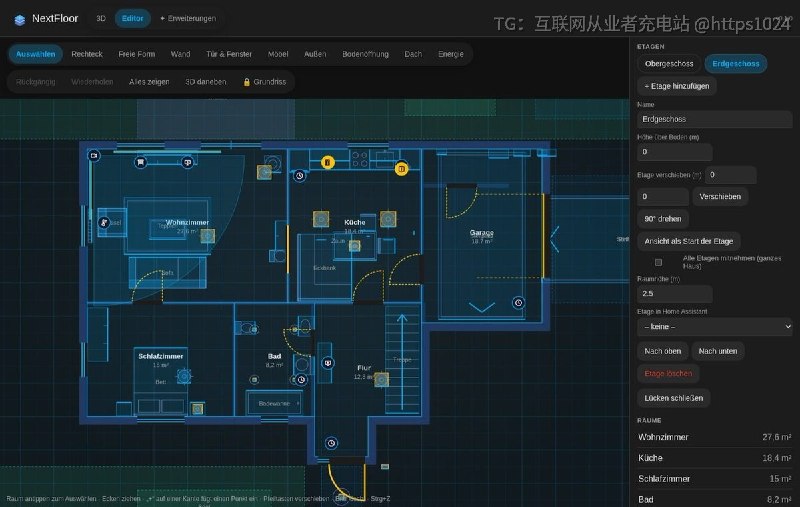This screenshot has height=507, width=800.
Task: Select the clock icon at the Flur entrance
Action: click(x=332, y=443)
